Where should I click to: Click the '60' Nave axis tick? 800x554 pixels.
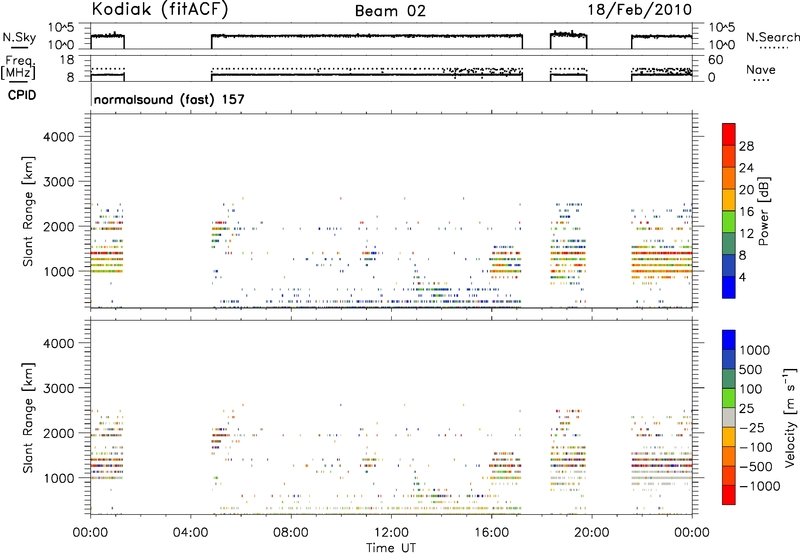click(715, 60)
